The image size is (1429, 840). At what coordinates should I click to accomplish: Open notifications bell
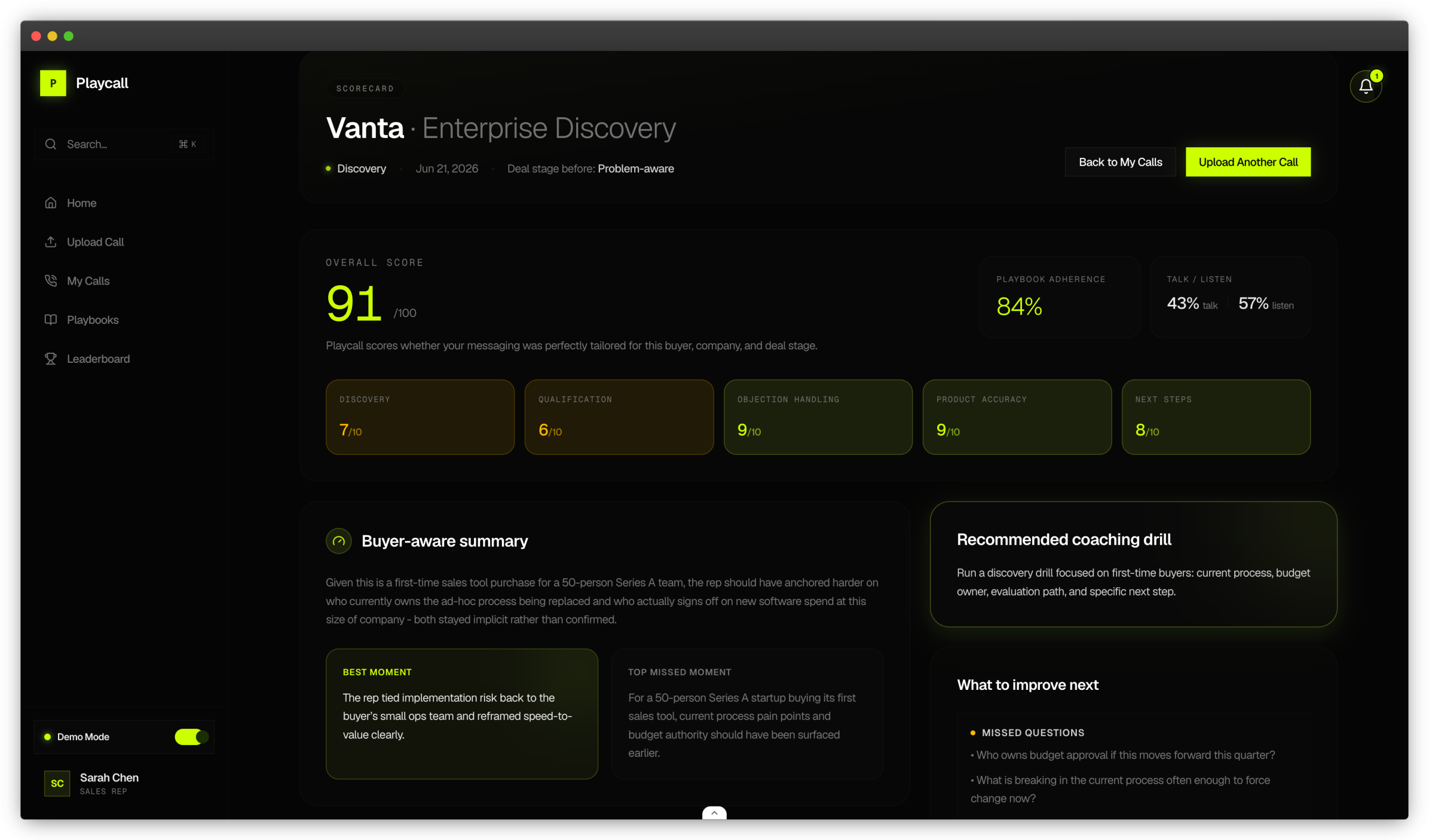pyautogui.click(x=1365, y=86)
